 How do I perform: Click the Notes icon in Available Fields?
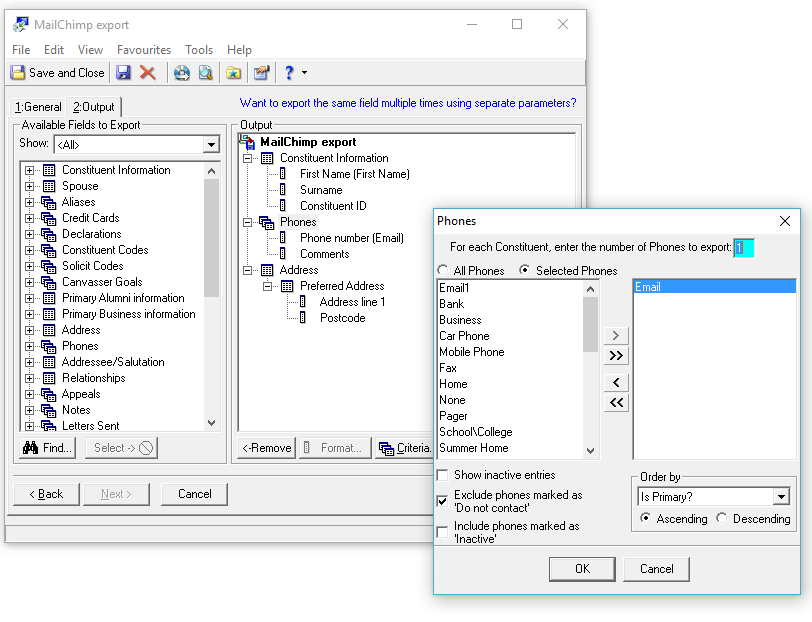(x=49, y=411)
